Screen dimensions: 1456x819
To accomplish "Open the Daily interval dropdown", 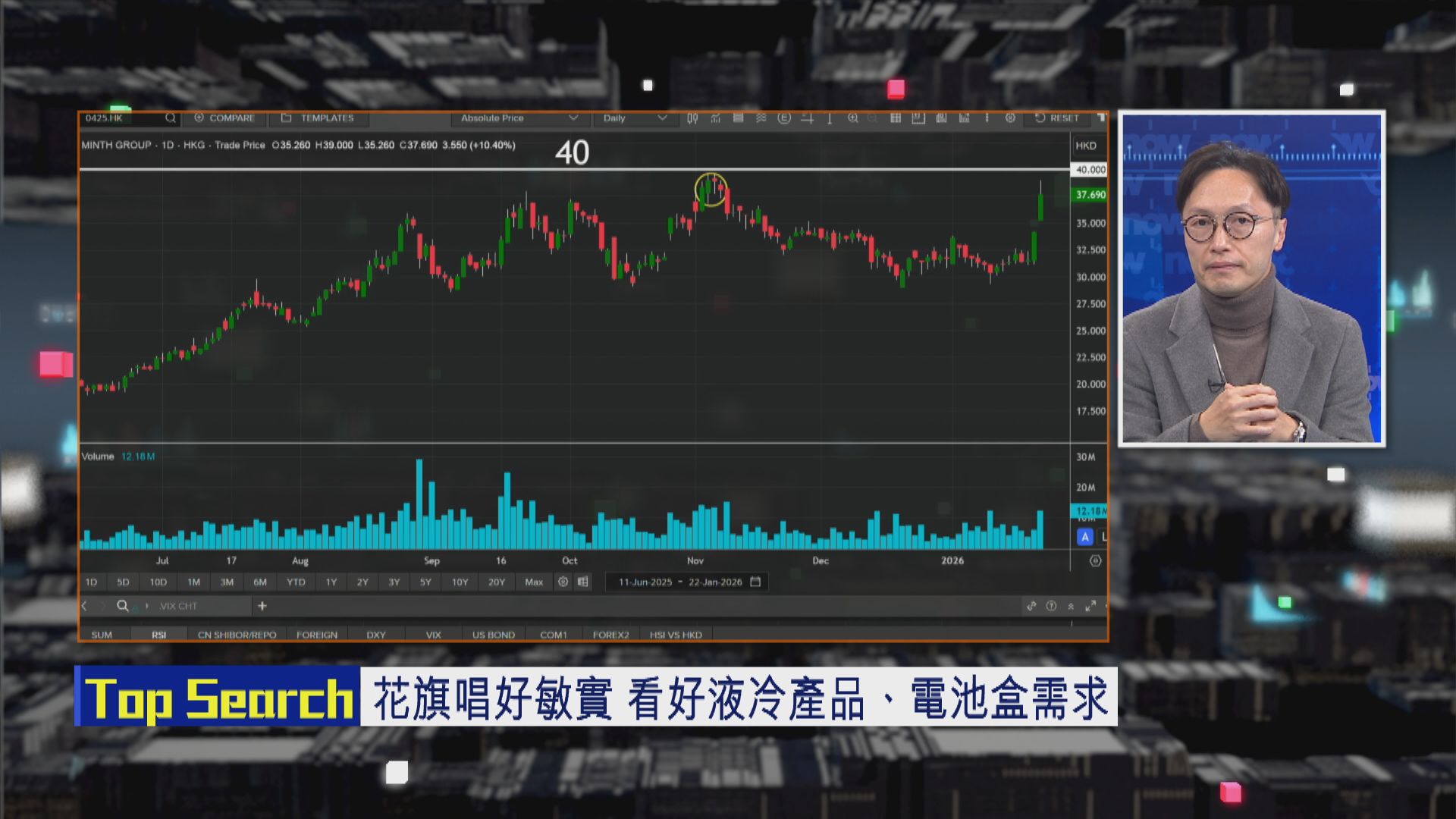I will tap(634, 118).
